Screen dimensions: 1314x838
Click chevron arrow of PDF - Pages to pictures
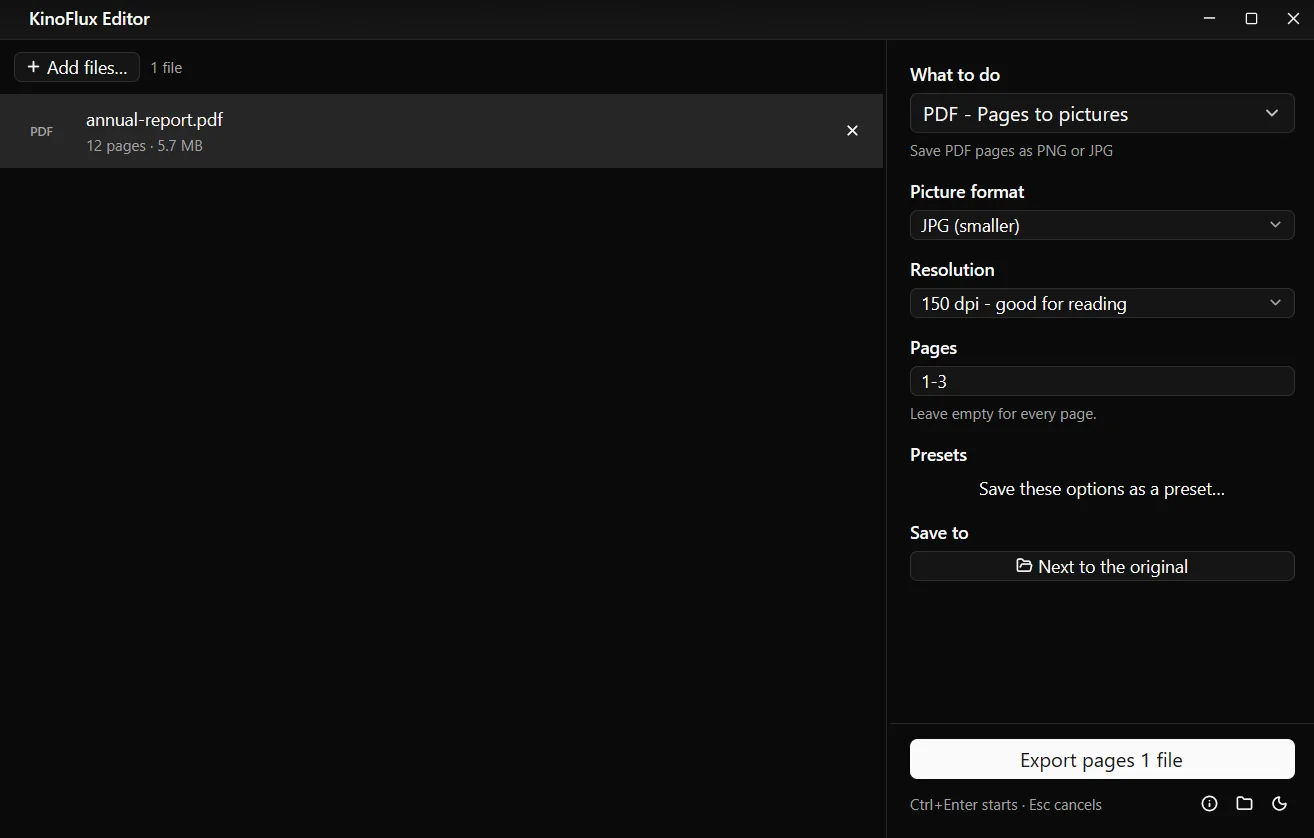pos(1272,113)
